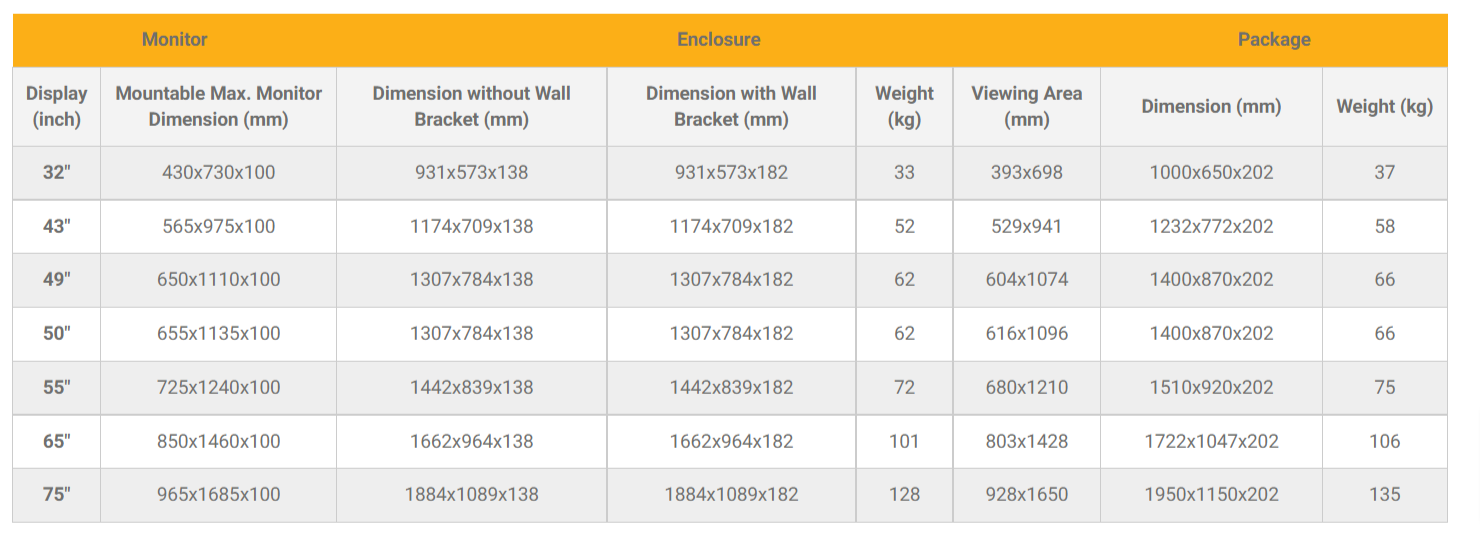Select the Viewing Area (mm) header
This screenshot has width=1480, height=543.
(x=1026, y=106)
